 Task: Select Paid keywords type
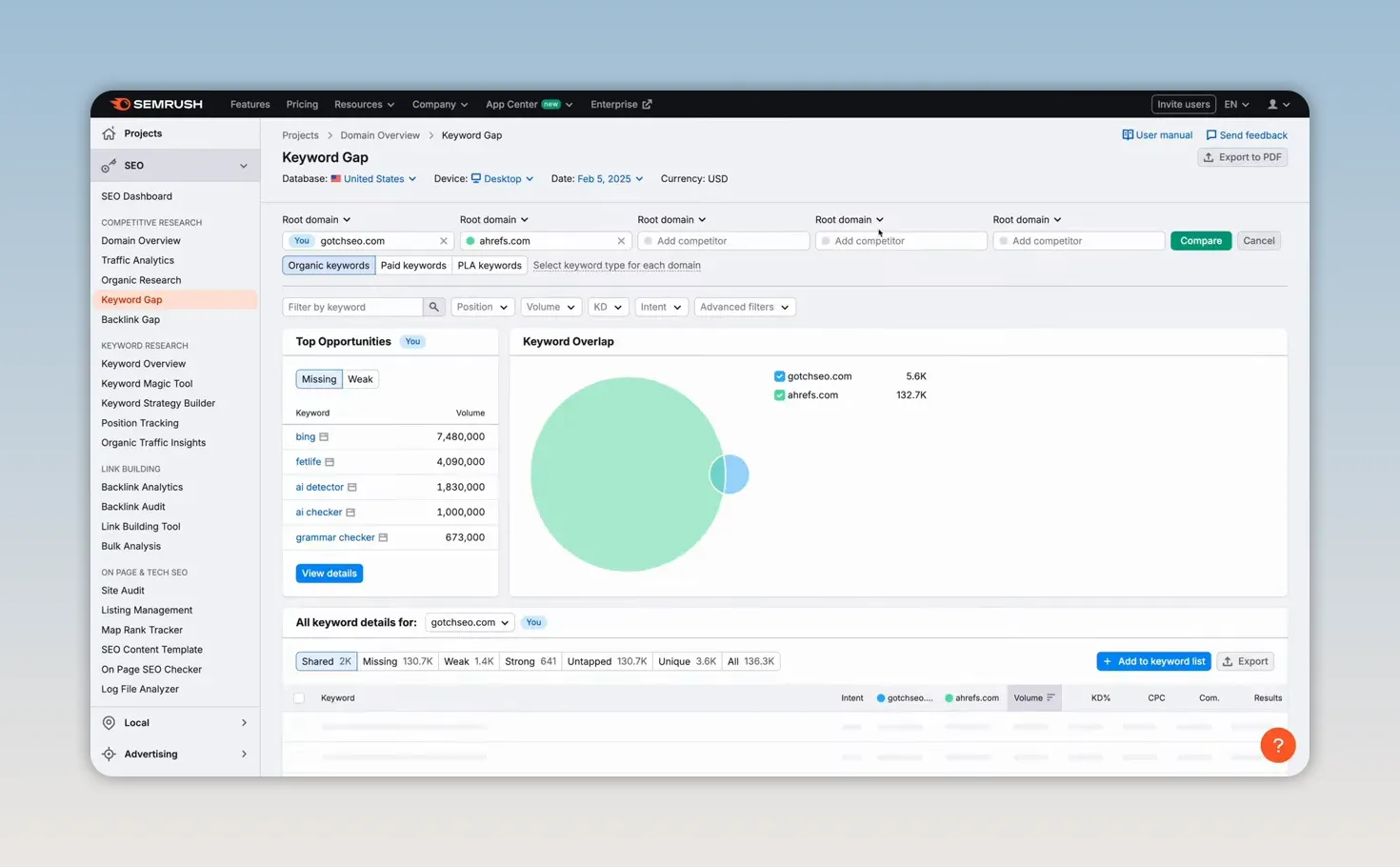[x=413, y=266]
